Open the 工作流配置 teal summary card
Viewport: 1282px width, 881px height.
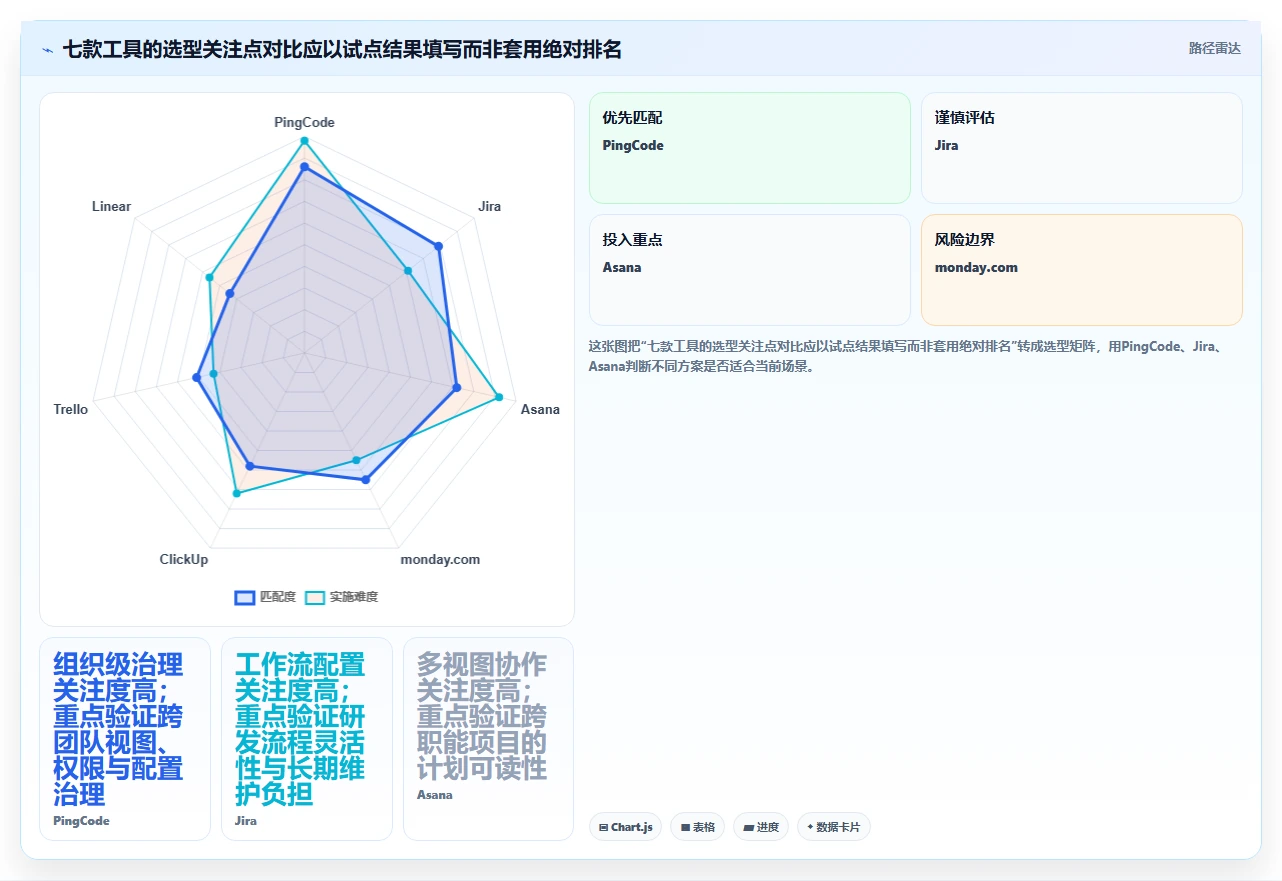click(x=307, y=739)
